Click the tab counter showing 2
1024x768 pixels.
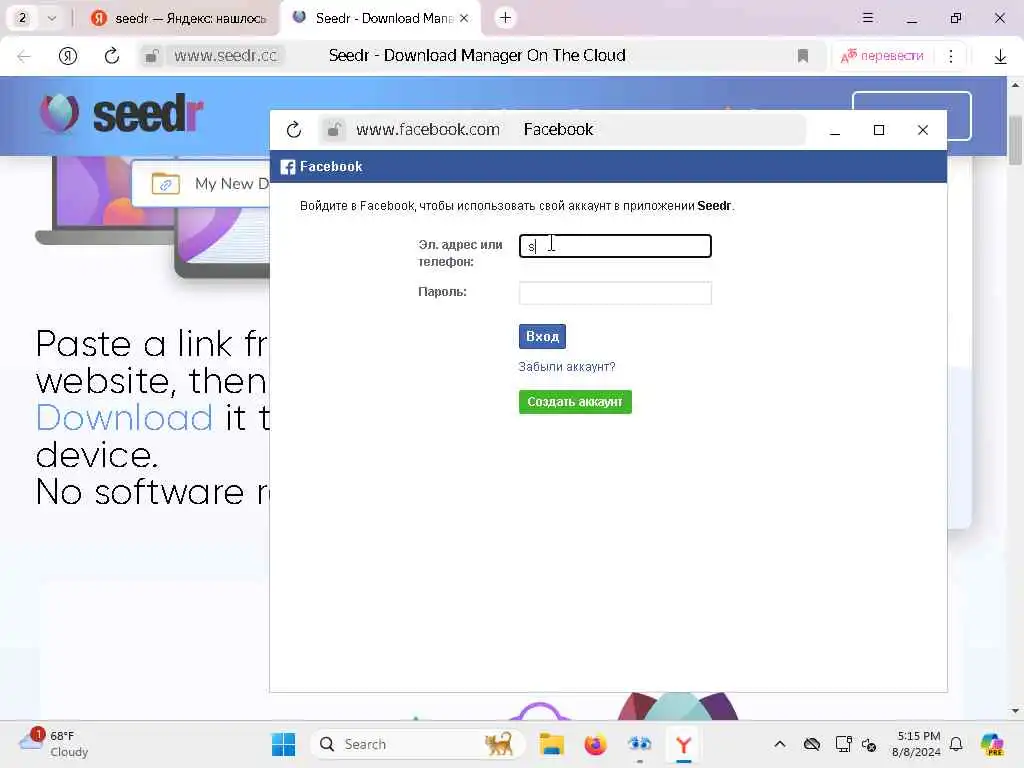tap(22, 18)
